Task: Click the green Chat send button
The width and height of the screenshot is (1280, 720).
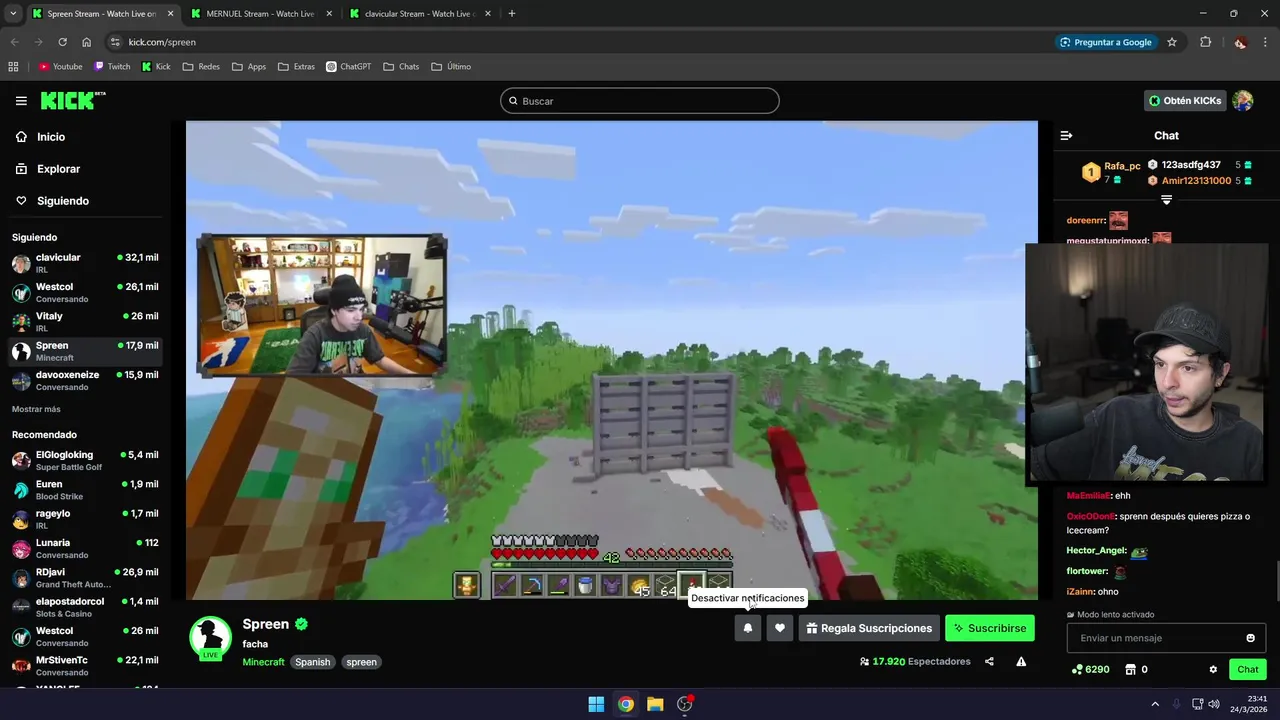Action: tap(1248, 669)
